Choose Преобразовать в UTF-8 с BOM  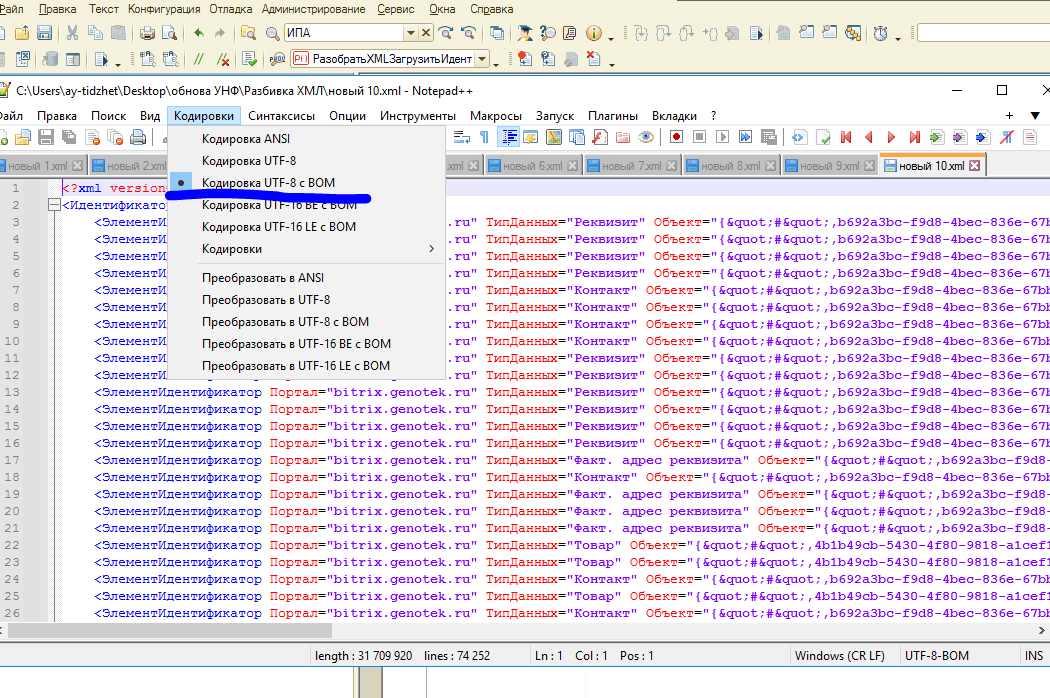click(305, 322)
